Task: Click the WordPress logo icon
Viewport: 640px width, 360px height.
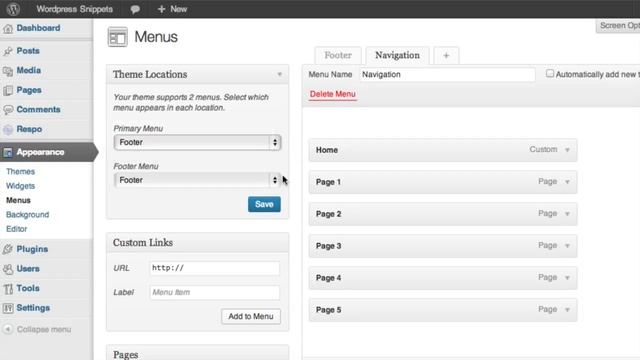Action: (13, 9)
